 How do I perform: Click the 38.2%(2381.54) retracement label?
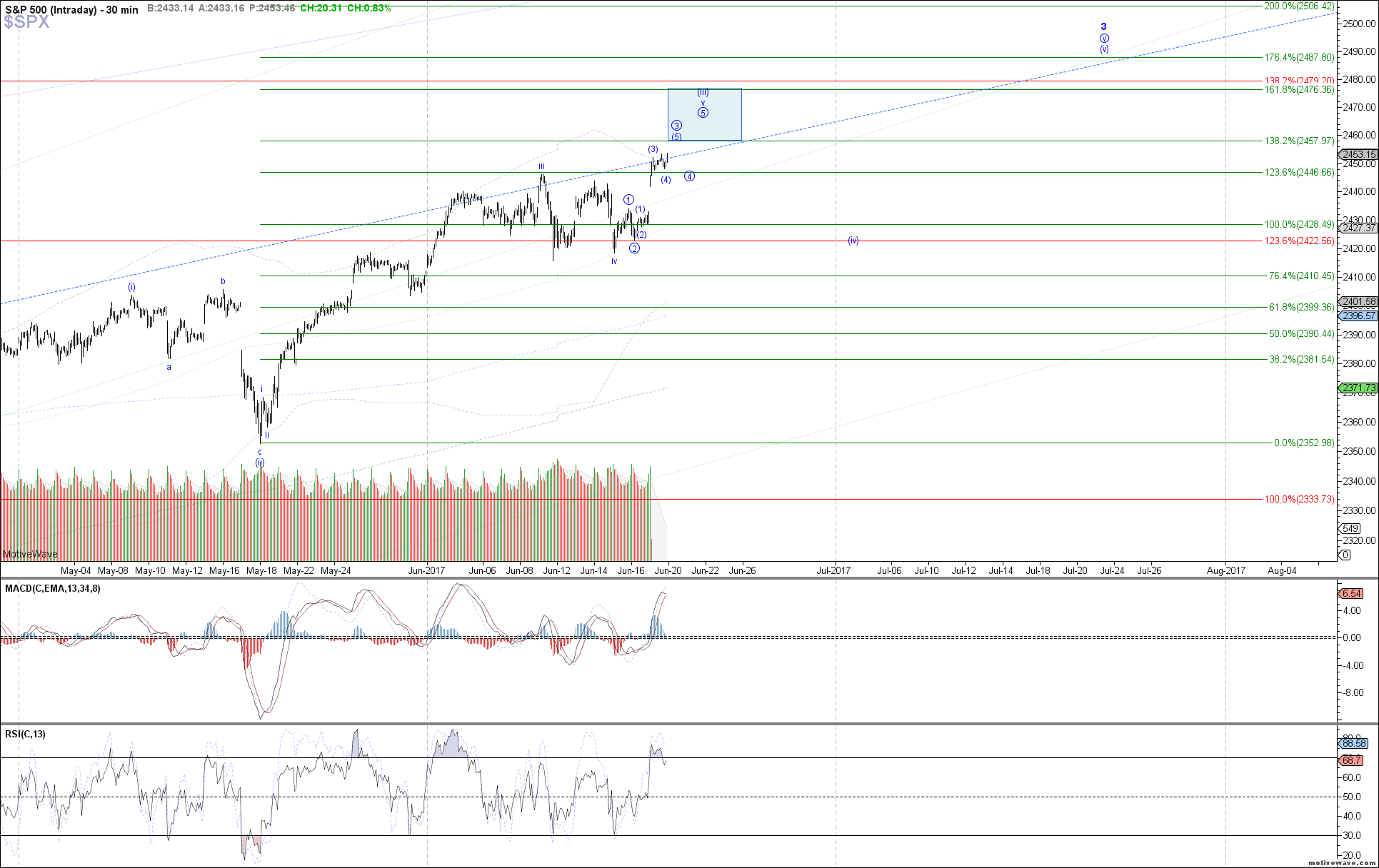coord(1301,360)
